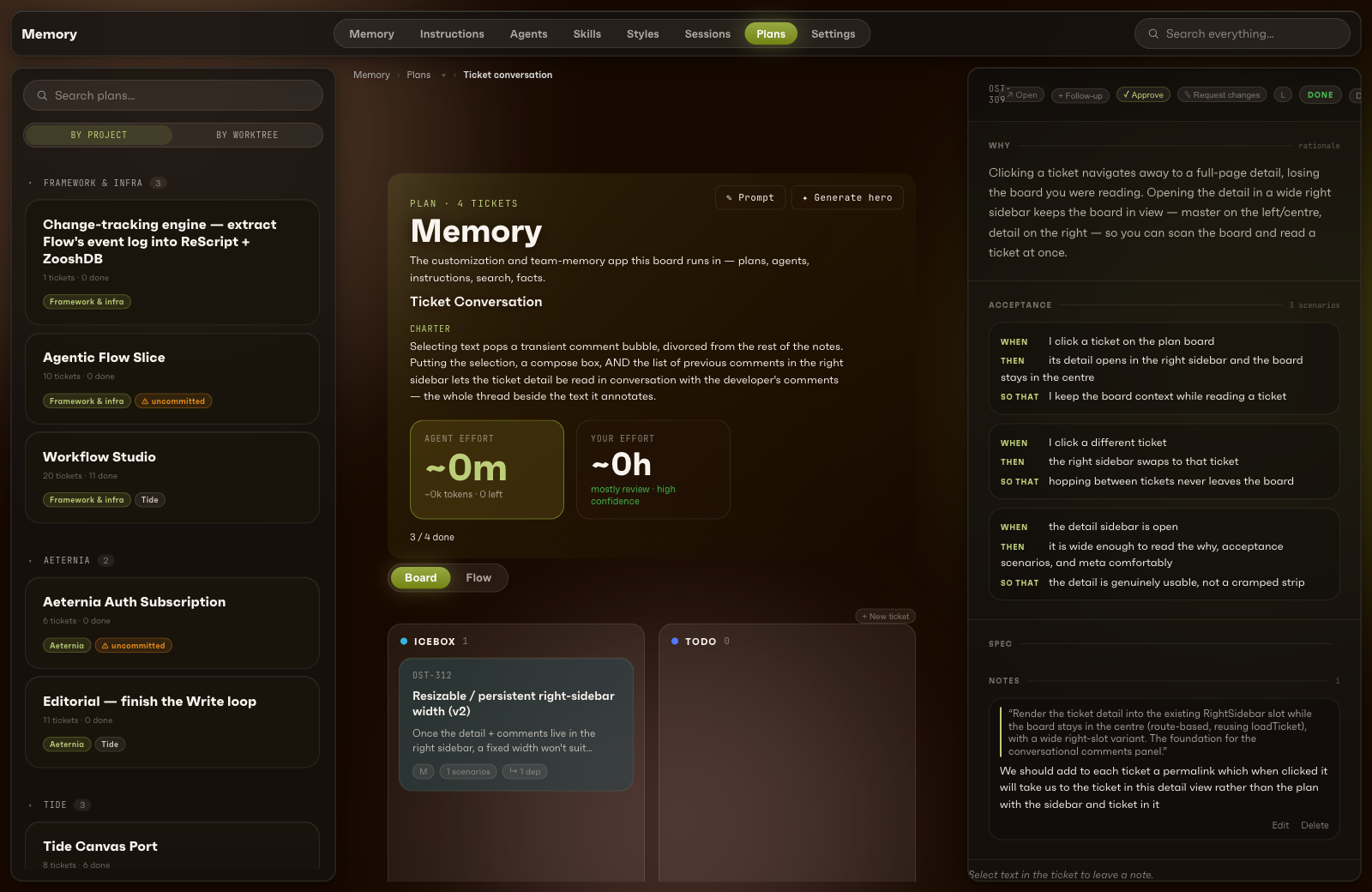The image size is (1372, 892).
Task: Click the Framework & infra tag on Change-tracking card
Action: point(87,302)
